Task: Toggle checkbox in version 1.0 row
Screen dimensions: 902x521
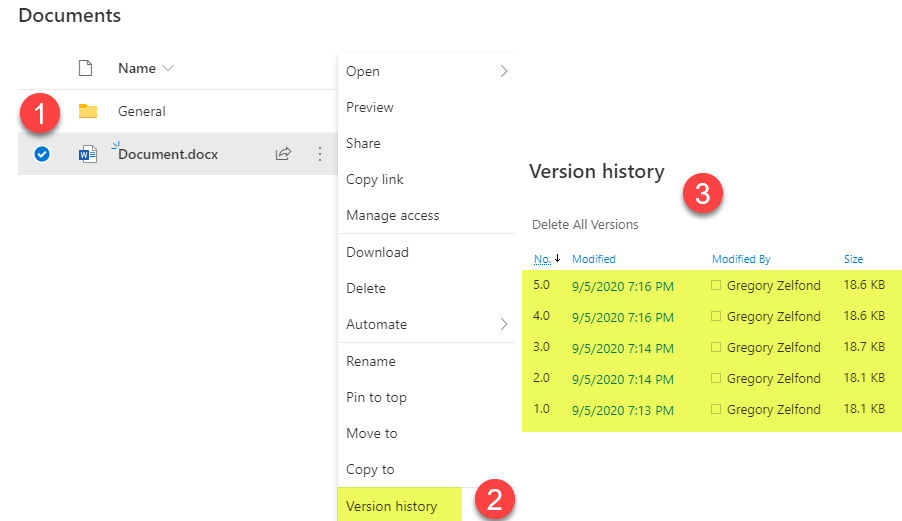Action: (716, 409)
